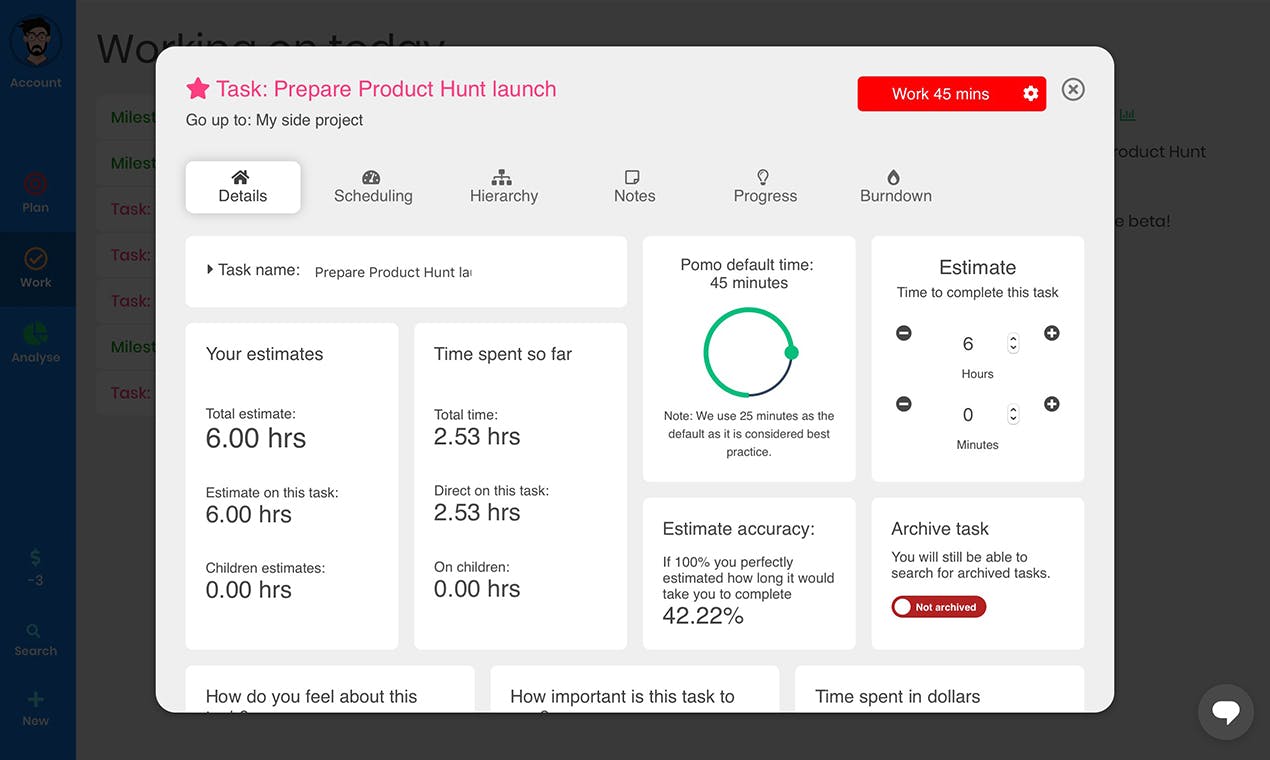This screenshot has width=1270, height=760.
Task: Toggle the Not archived switch
Action: (939, 607)
